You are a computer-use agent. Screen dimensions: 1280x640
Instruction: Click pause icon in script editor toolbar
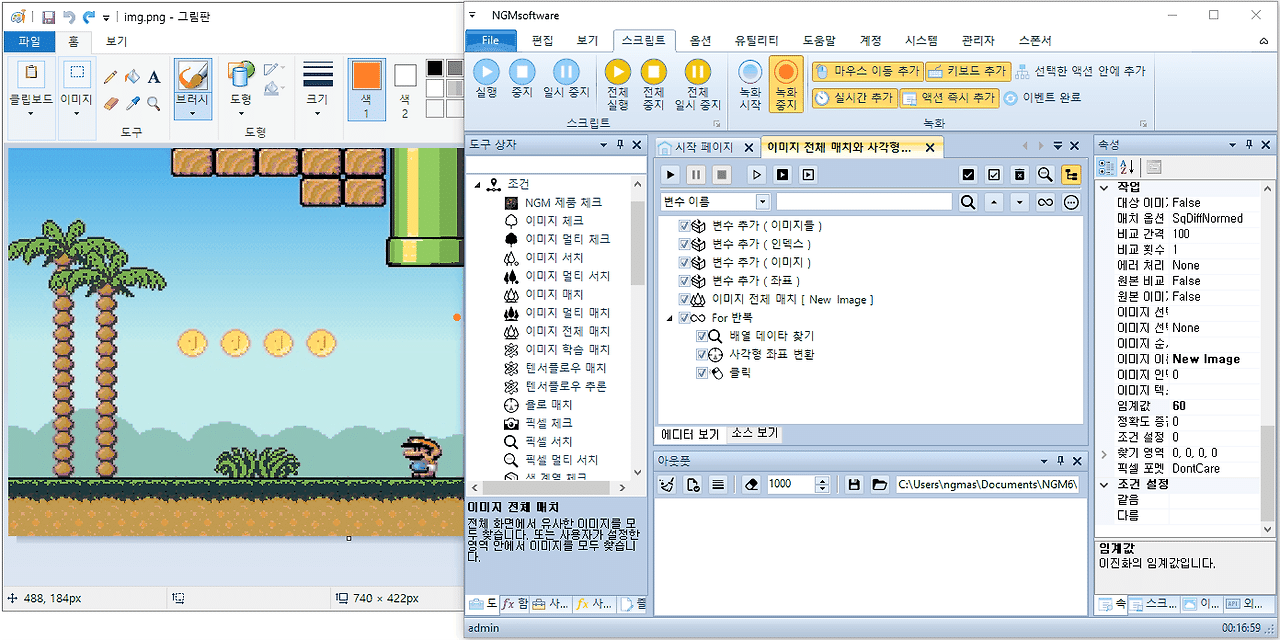[x=696, y=174]
